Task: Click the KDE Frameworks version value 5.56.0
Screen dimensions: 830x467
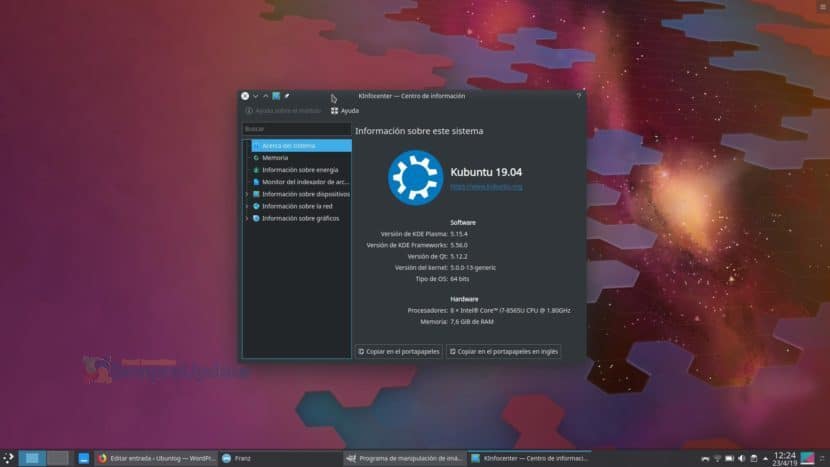Action: [x=458, y=245]
